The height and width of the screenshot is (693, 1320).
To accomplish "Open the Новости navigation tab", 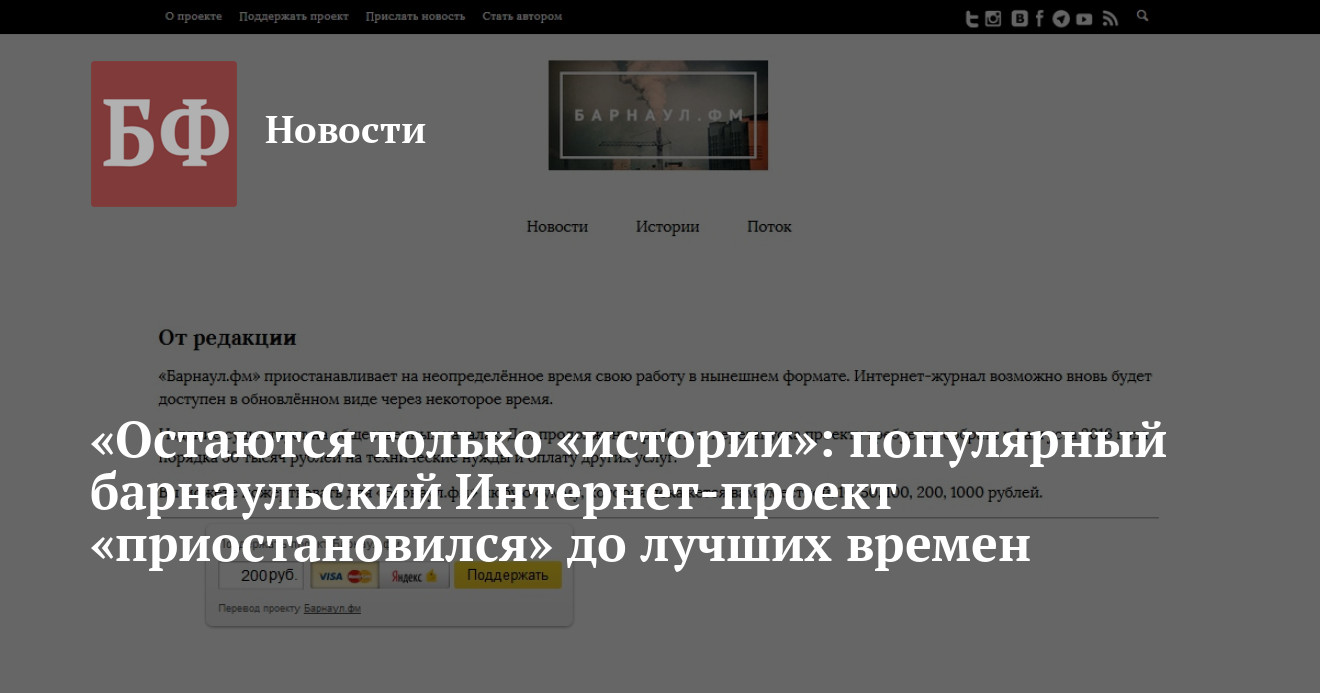I will 557,227.
